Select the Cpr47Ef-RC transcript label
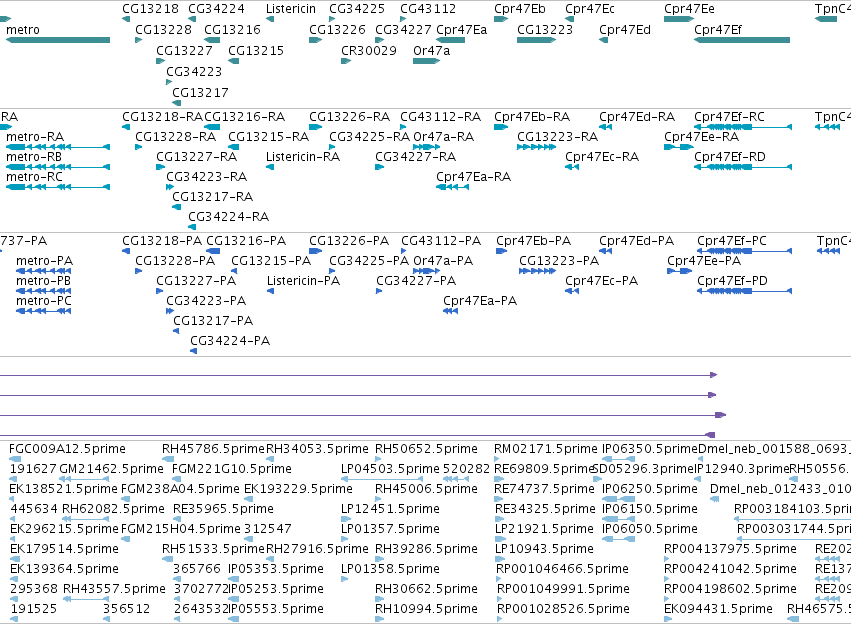 (x=729, y=117)
